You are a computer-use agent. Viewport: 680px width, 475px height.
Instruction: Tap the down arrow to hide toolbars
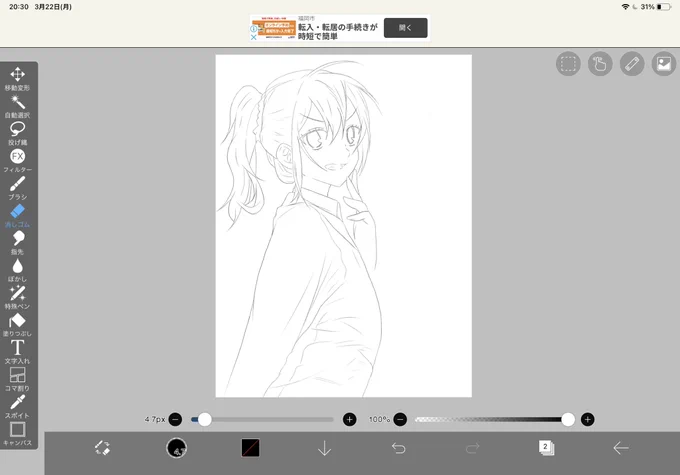[x=324, y=448]
